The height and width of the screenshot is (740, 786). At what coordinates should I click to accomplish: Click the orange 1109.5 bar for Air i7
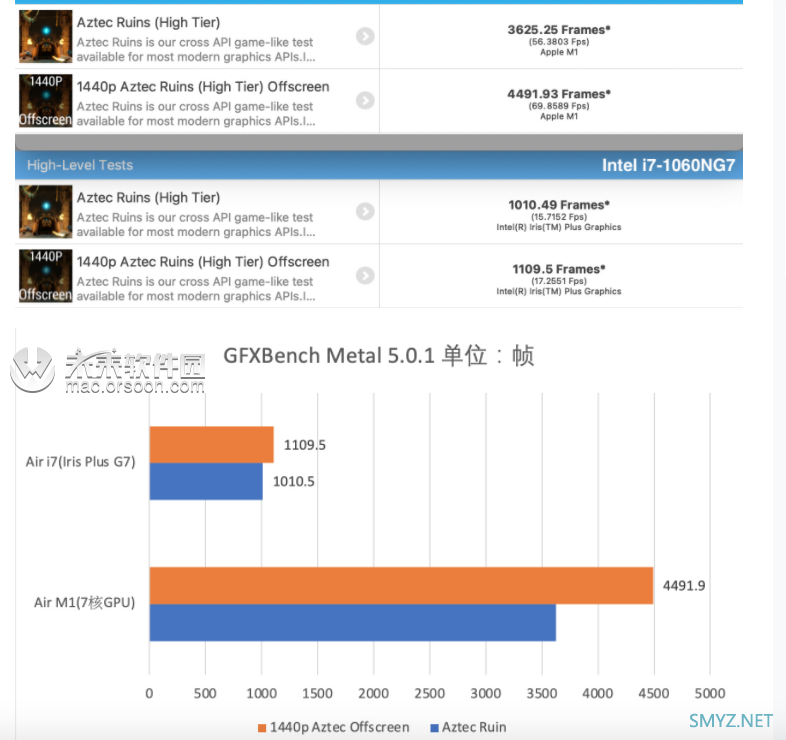[212, 445]
